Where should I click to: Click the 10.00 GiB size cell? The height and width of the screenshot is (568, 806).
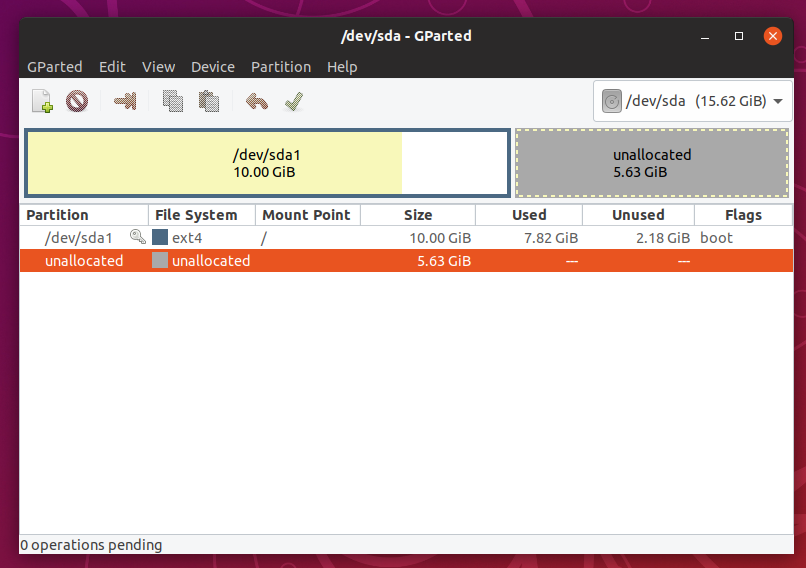440,238
